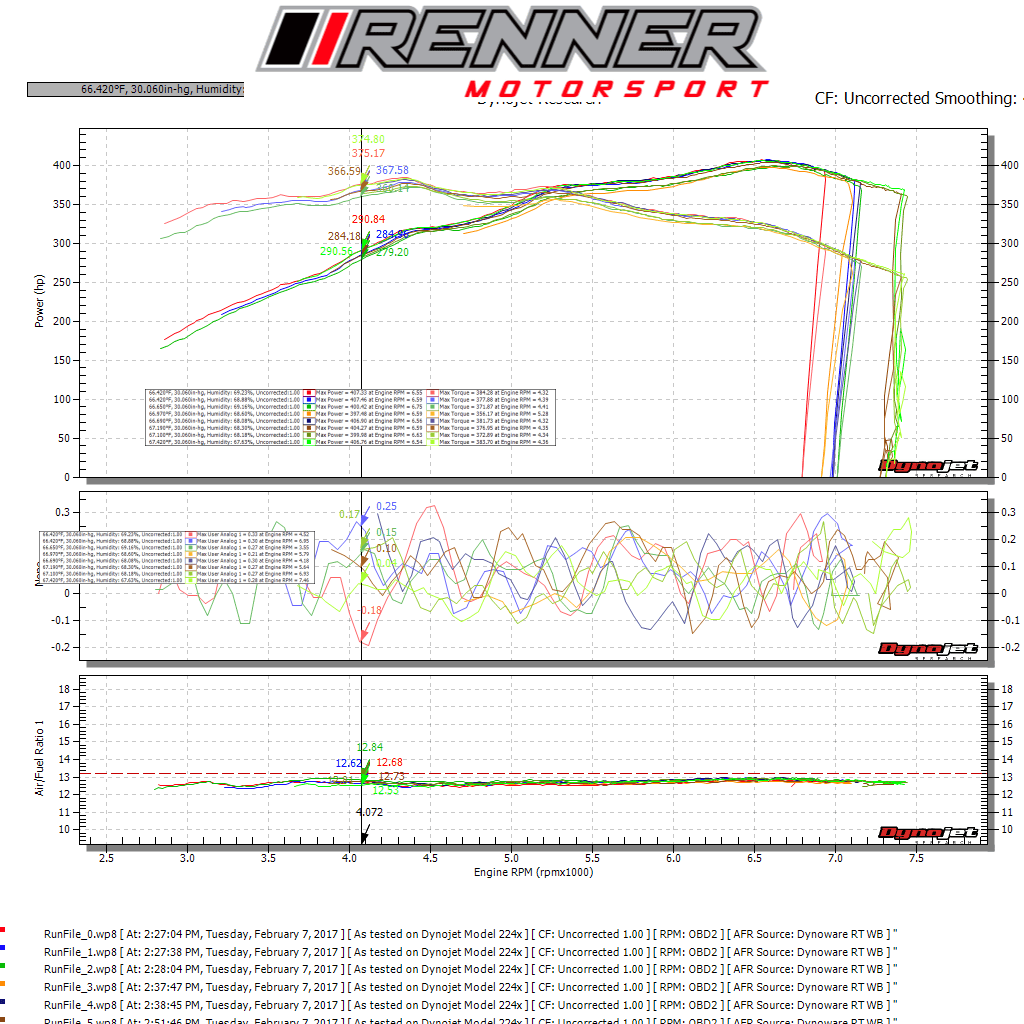This screenshot has height=1024, width=1024.
Task: Click the 'Max Power = 406.76' legend row
Action: 369,442
